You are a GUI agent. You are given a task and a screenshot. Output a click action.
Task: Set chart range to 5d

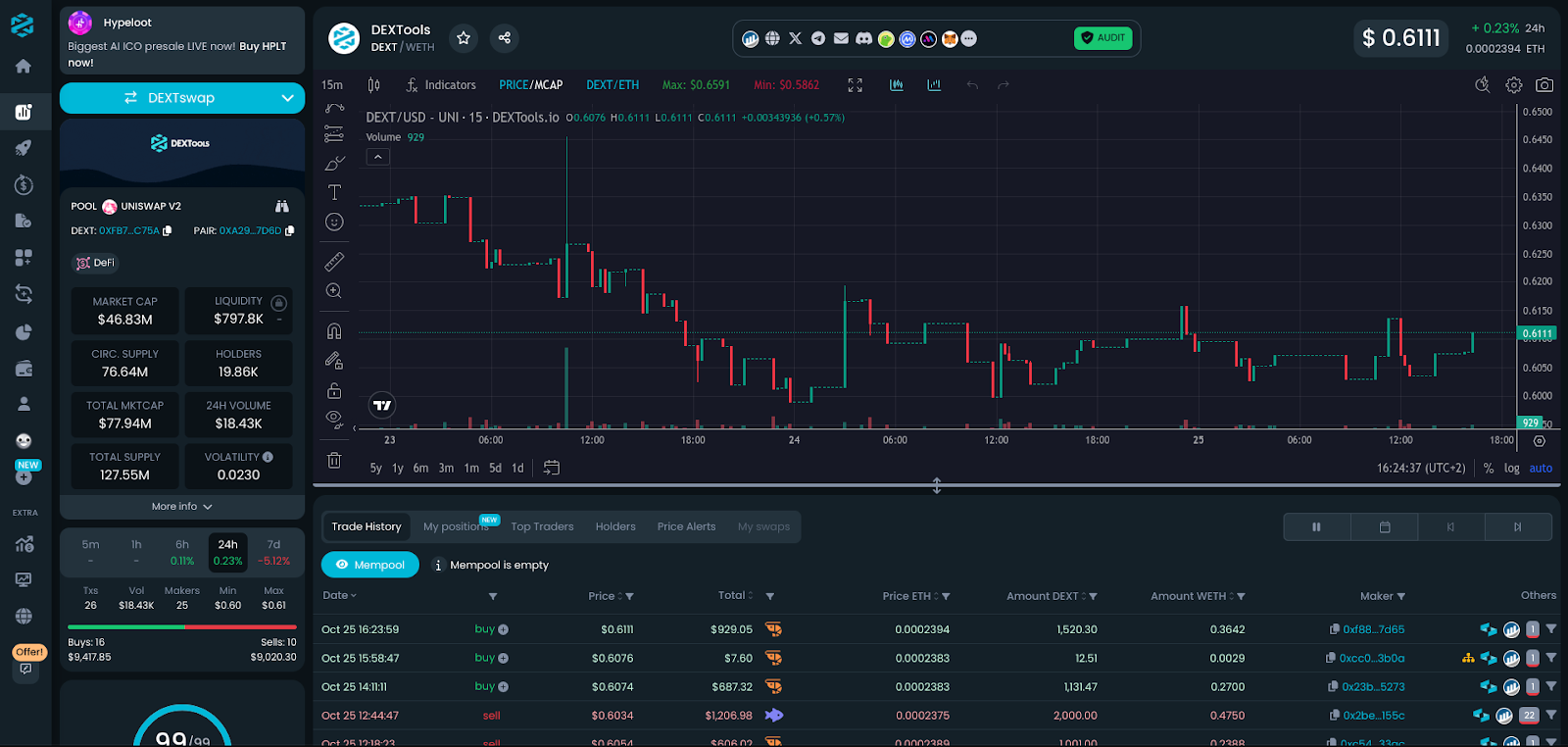(x=495, y=469)
